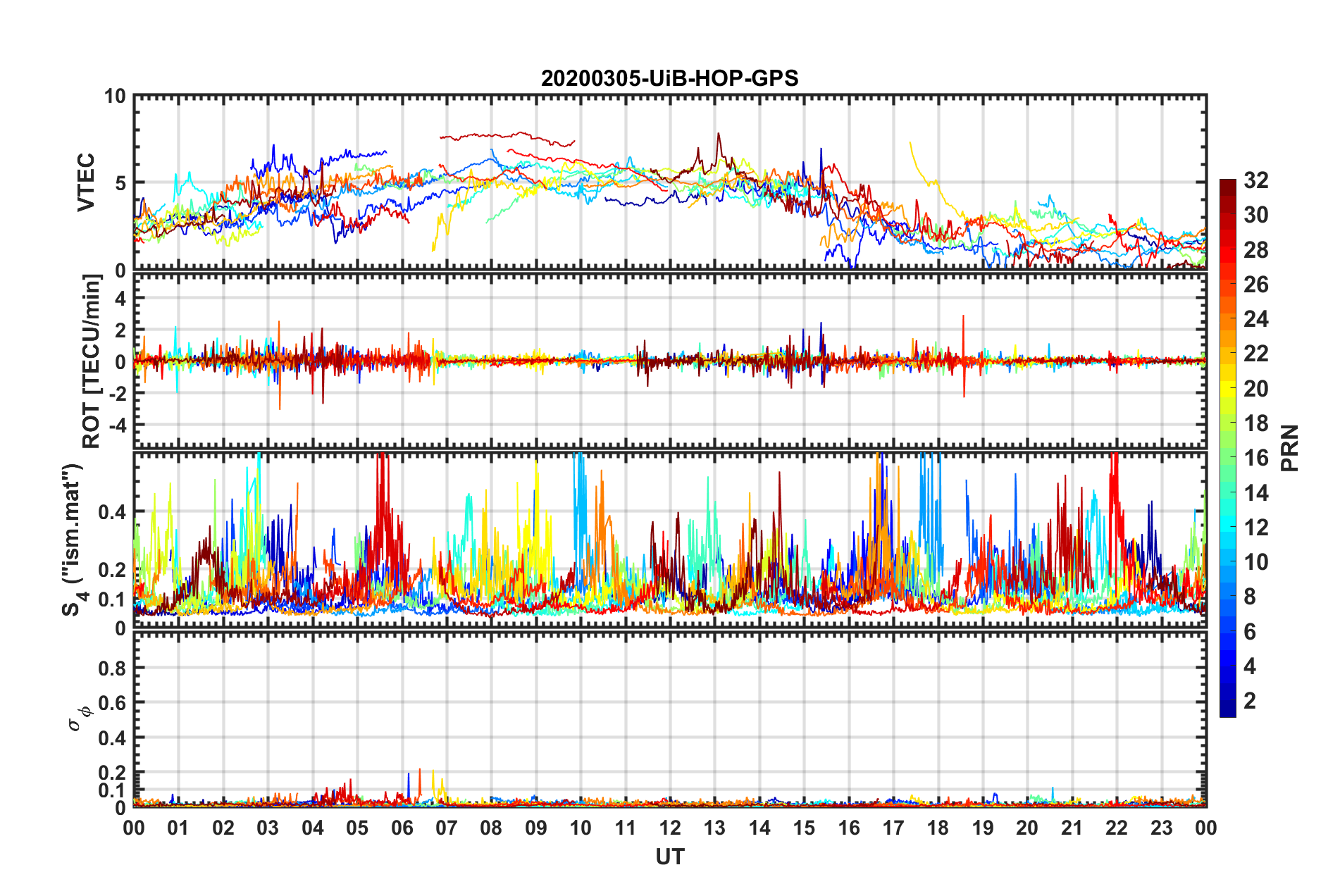This screenshot has height=896, width=1340.
Task: Click the leftmost 00 tick on the UT axis
Action: click(x=134, y=828)
